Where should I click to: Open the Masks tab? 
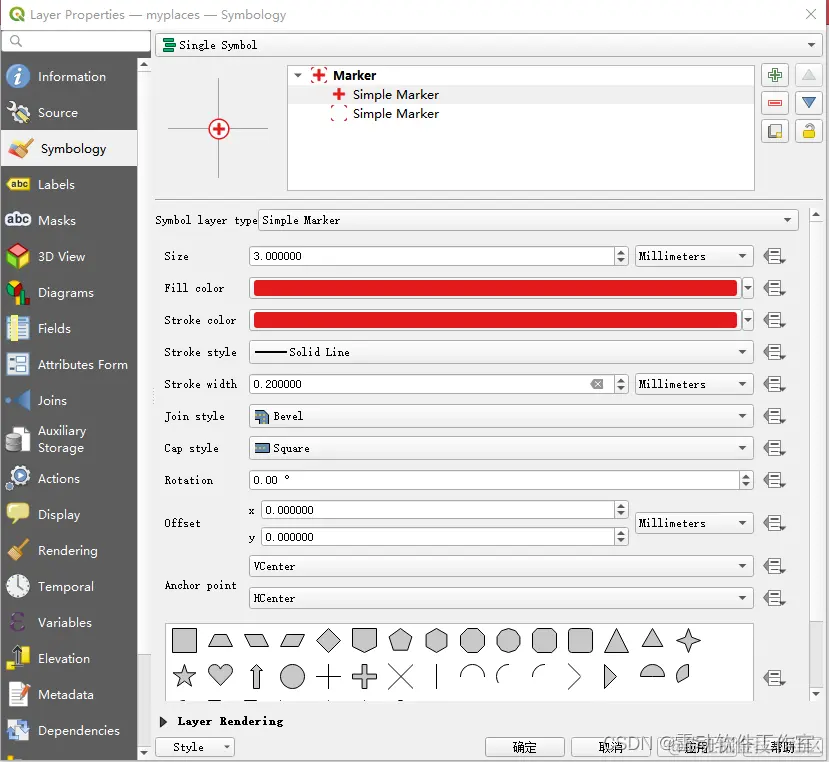(x=69, y=221)
